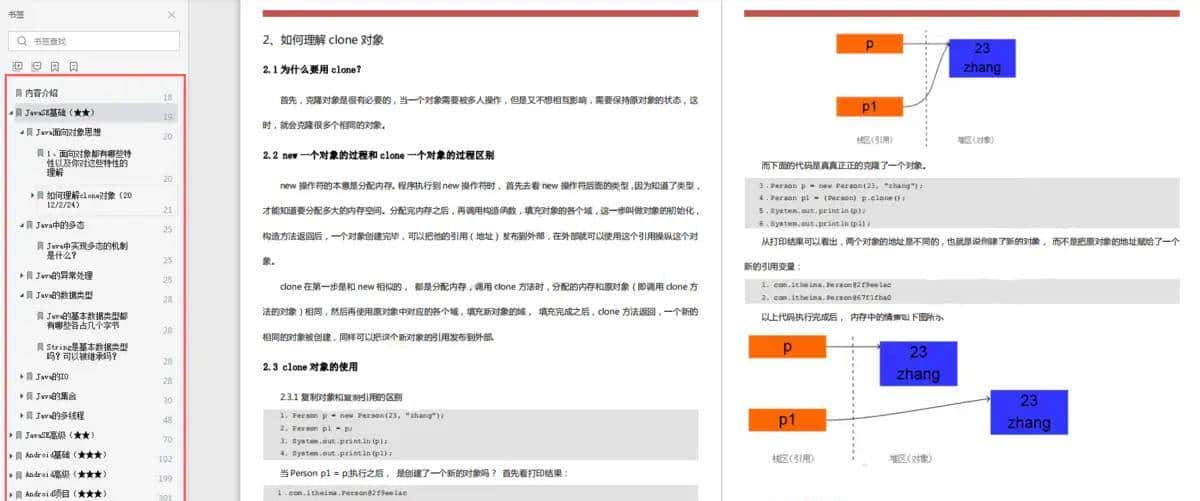Open the Android项目（★★★） bookmark
Image resolution: width=1200 pixels, height=501 pixels.
[x=65, y=493]
